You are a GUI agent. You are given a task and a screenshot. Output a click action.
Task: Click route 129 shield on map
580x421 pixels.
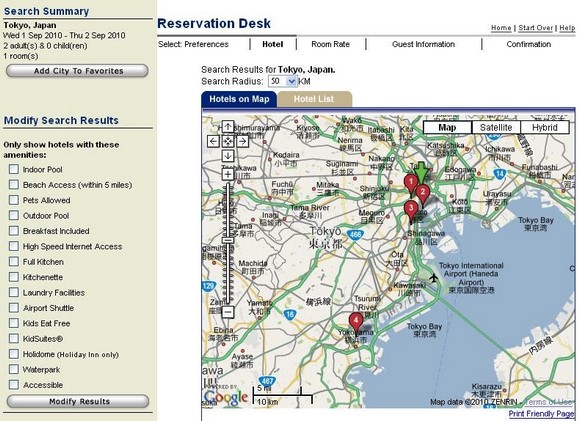coord(209,286)
